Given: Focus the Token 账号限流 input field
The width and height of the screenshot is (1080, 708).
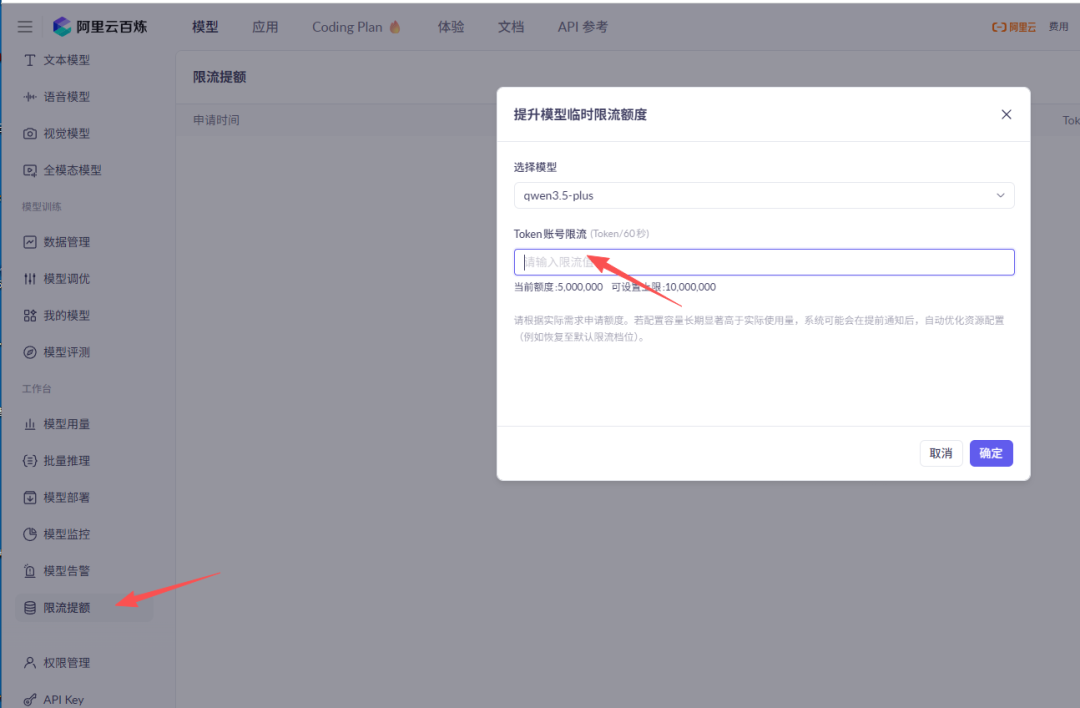Looking at the screenshot, I should 763,262.
